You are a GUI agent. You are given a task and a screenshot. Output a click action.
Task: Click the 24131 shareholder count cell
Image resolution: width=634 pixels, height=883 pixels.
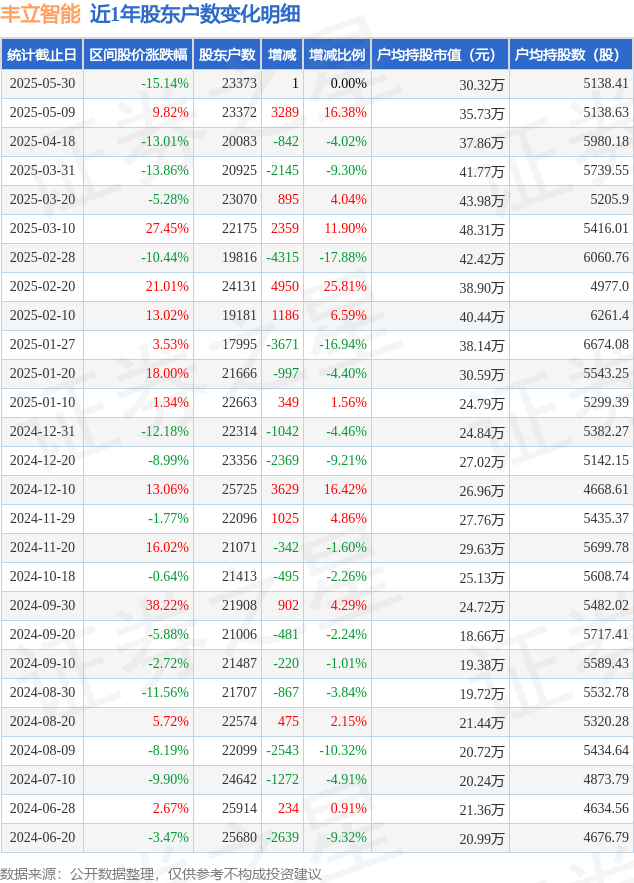coord(227,287)
